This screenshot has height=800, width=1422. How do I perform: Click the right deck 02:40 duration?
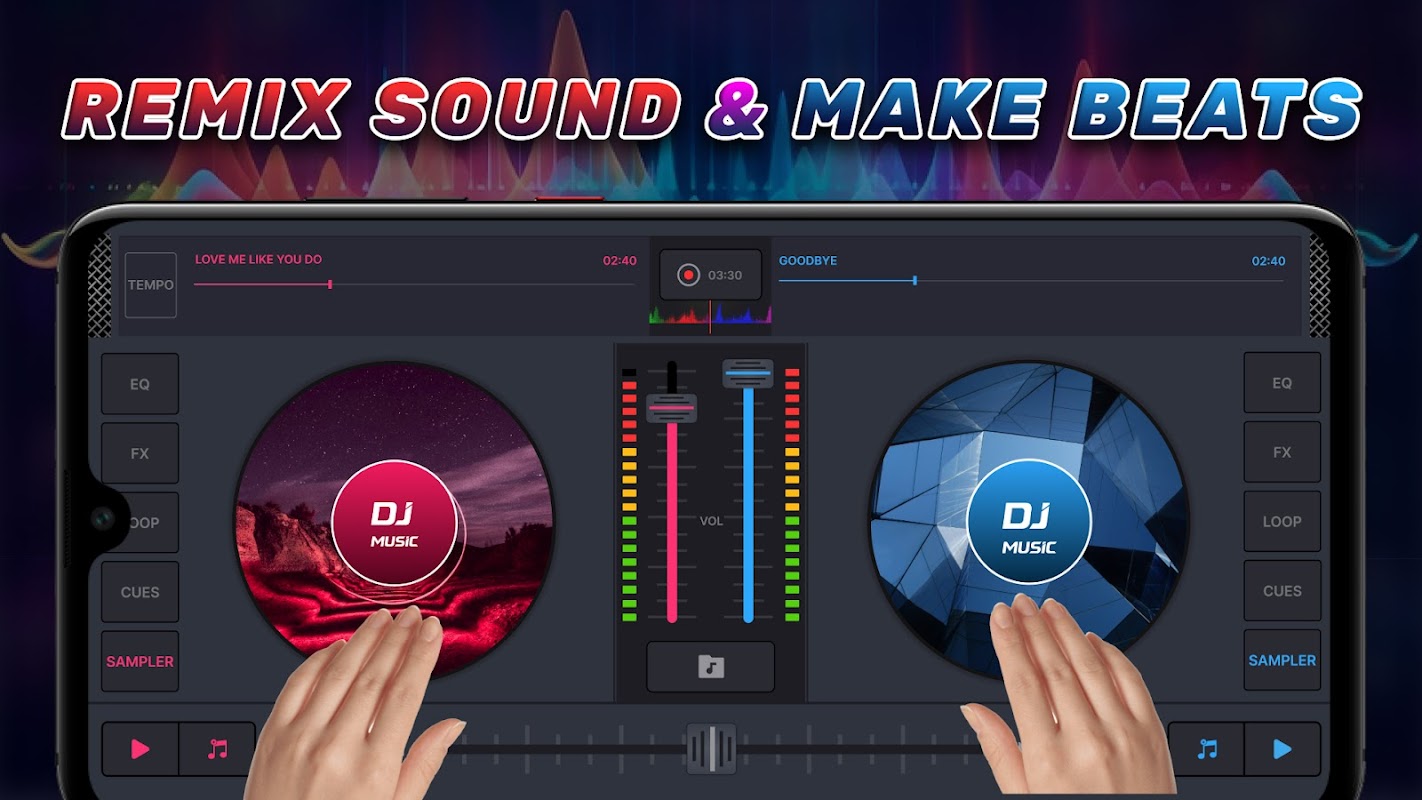click(x=1269, y=261)
